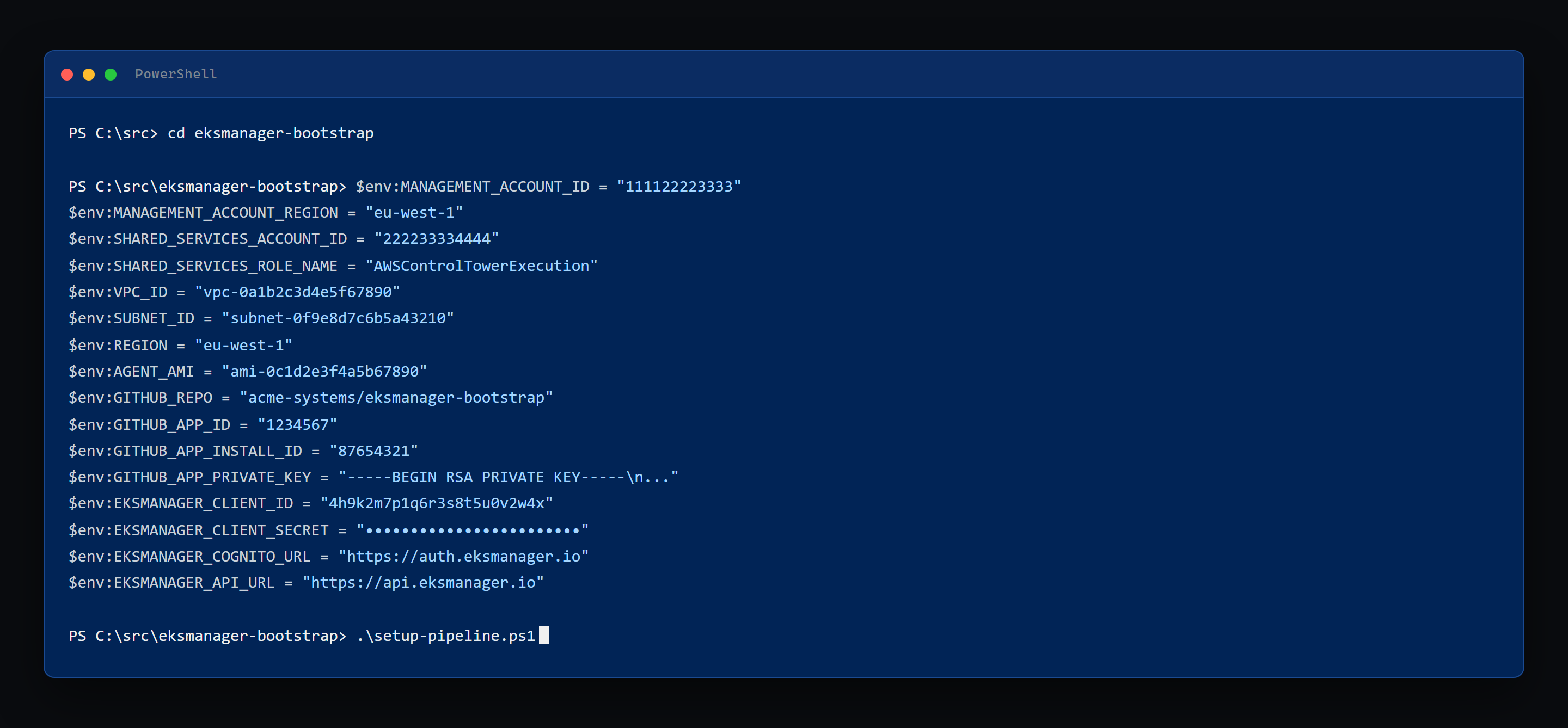Click the masked EKSMANAGER_CLIENT_SECRET dots
Image resolution: width=1568 pixels, height=728 pixels.
point(473,530)
